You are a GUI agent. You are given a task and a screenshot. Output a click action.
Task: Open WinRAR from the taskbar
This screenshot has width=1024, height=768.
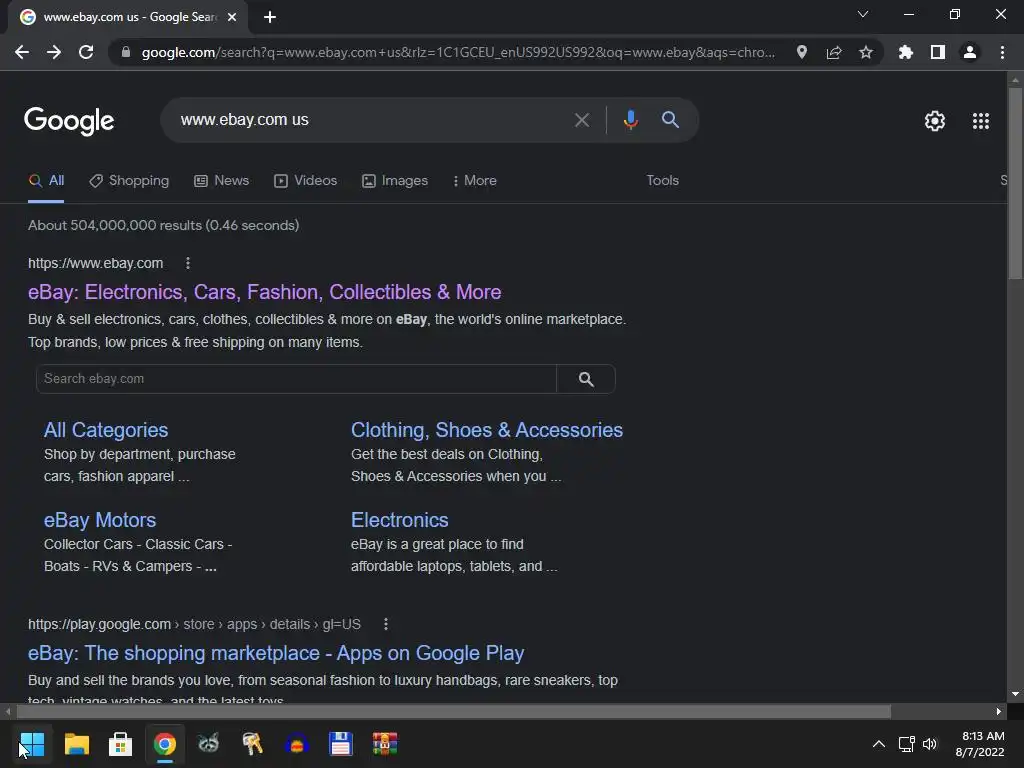[x=385, y=744]
